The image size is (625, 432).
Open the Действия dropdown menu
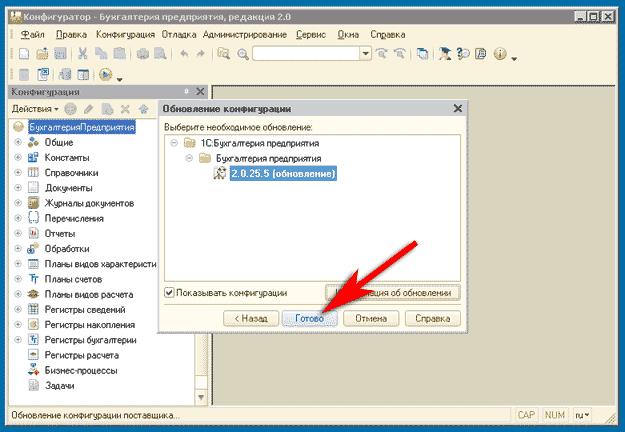[x=35, y=108]
